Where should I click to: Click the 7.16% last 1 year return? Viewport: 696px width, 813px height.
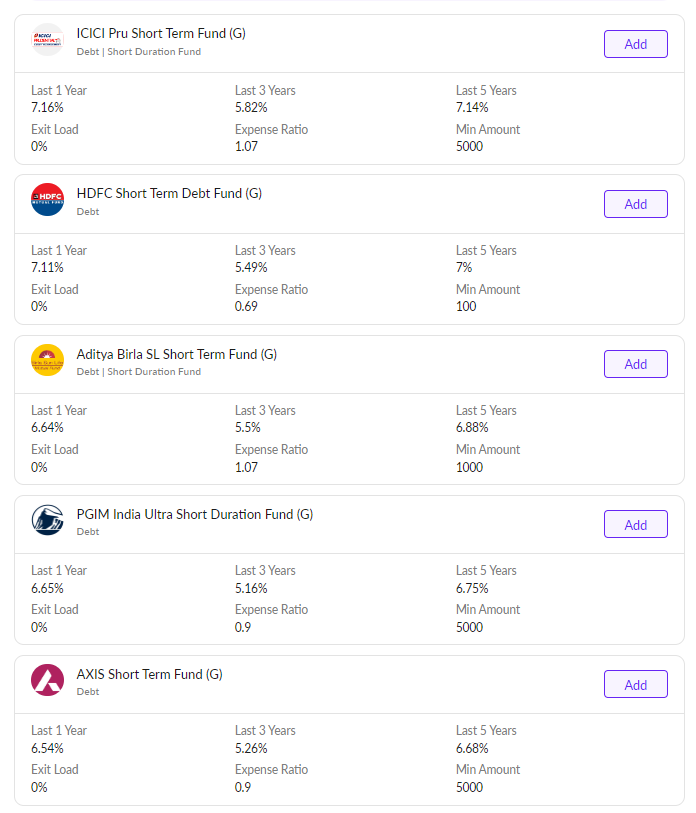coord(47,107)
